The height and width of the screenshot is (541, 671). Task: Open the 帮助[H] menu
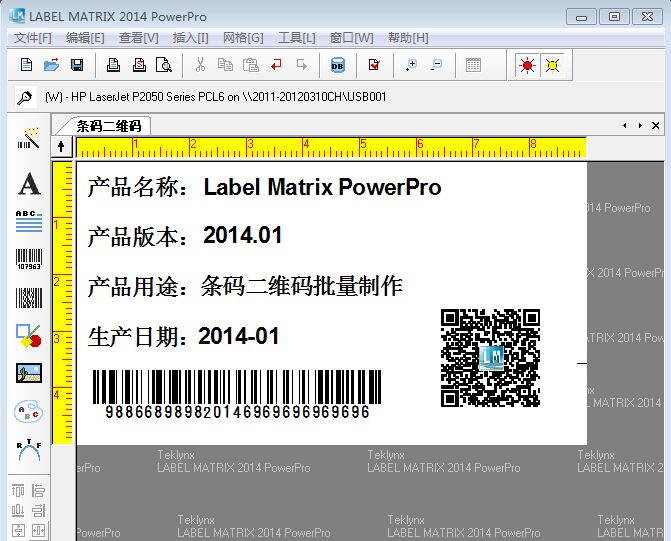pyautogui.click(x=408, y=38)
